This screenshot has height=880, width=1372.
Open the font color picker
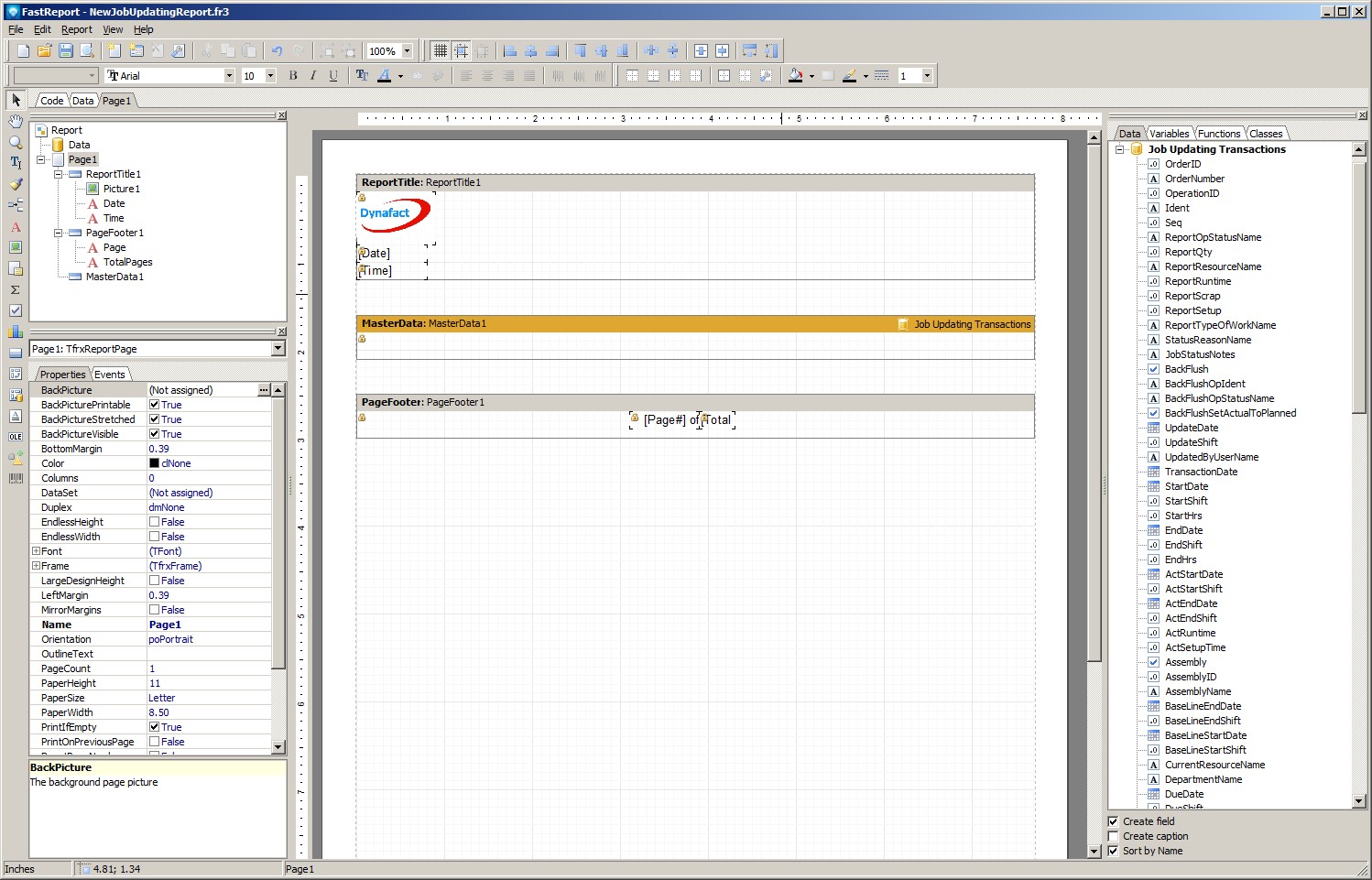[x=385, y=76]
